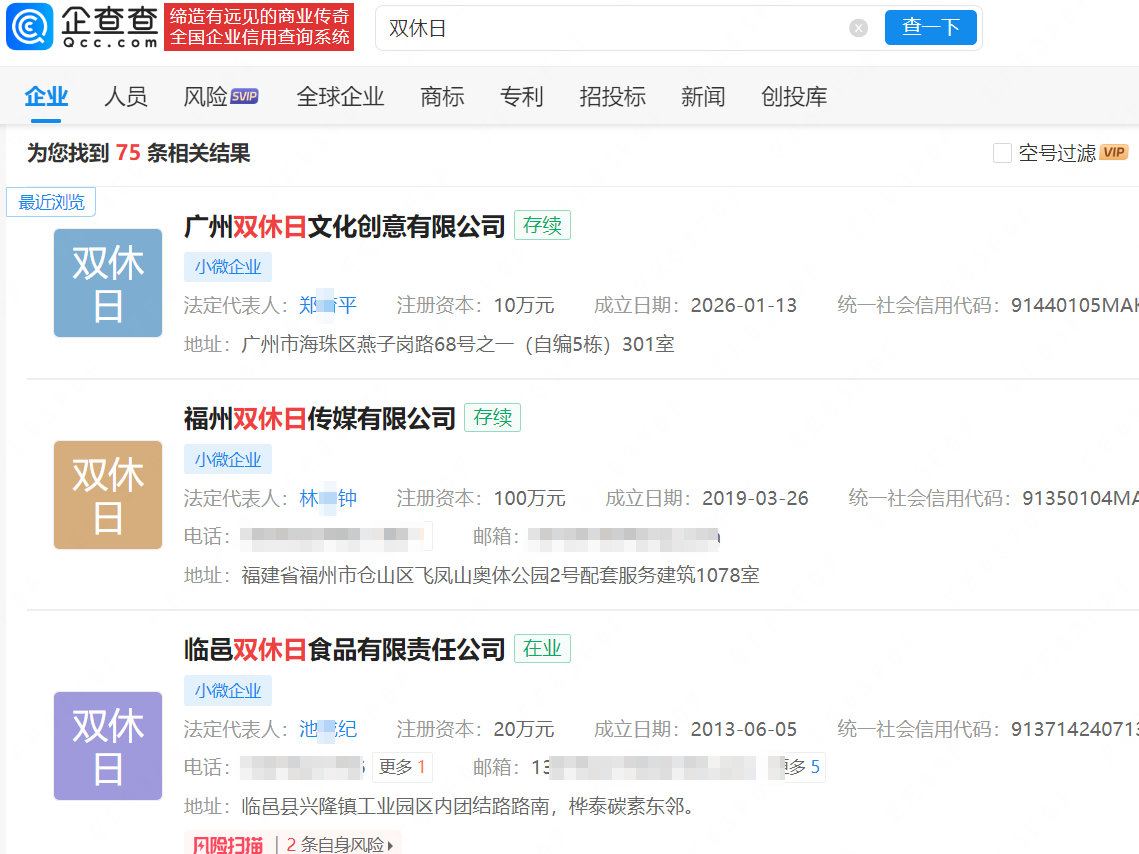Switch to the 人员 tab
The image size is (1139, 854).
pos(126,96)
